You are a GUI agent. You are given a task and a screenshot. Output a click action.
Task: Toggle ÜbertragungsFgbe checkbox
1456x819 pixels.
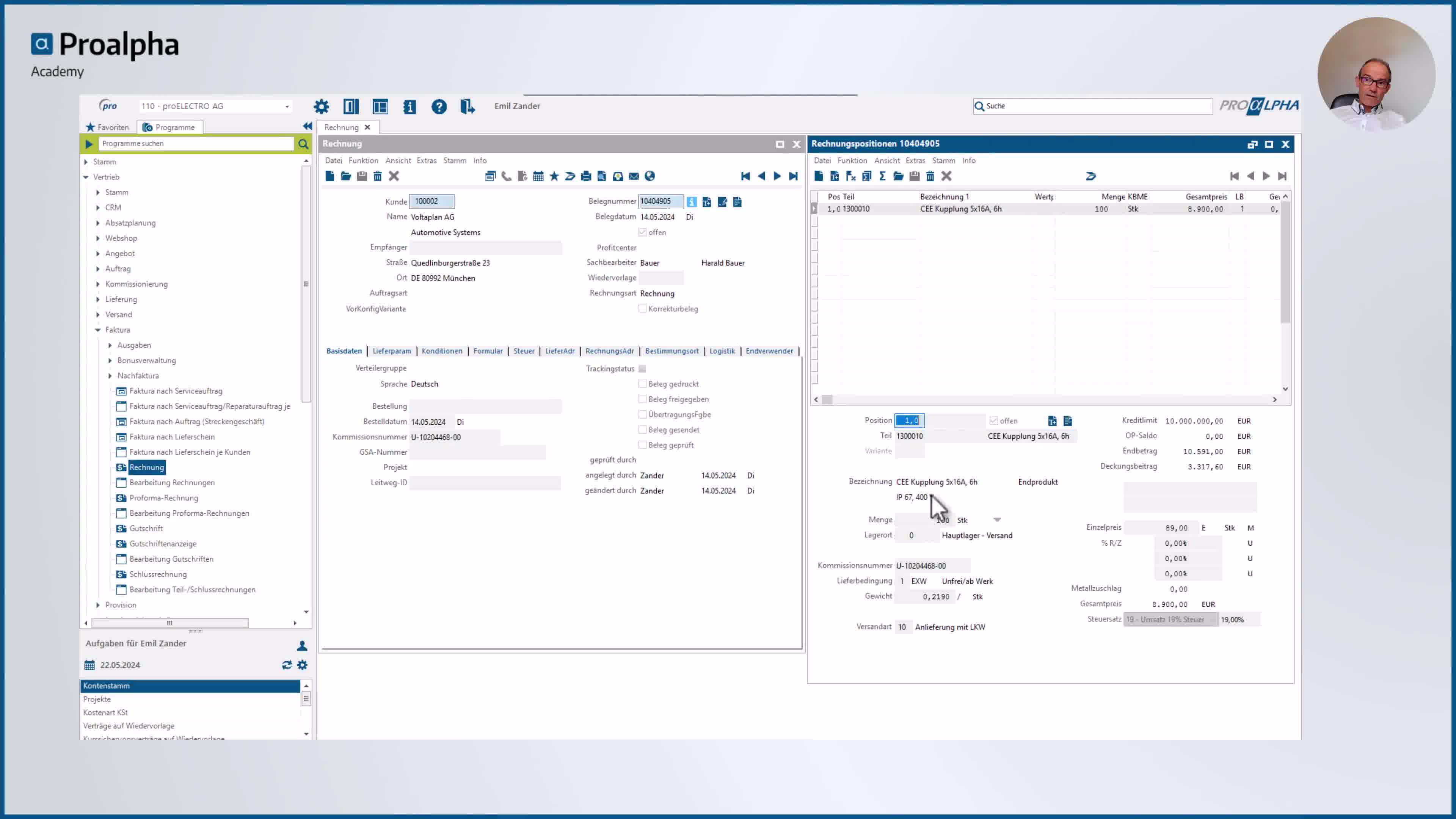(643, 414)
